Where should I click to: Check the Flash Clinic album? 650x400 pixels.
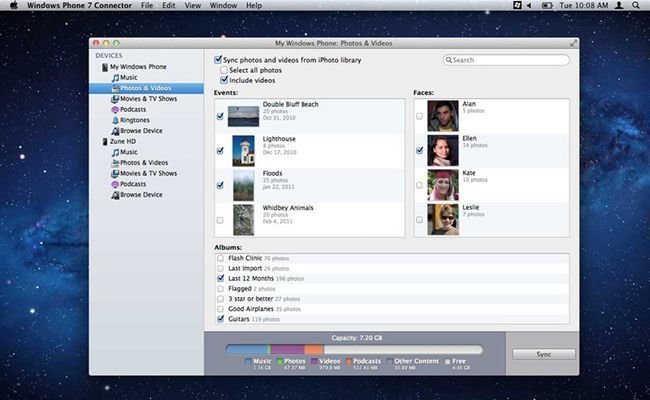point(221,258)
